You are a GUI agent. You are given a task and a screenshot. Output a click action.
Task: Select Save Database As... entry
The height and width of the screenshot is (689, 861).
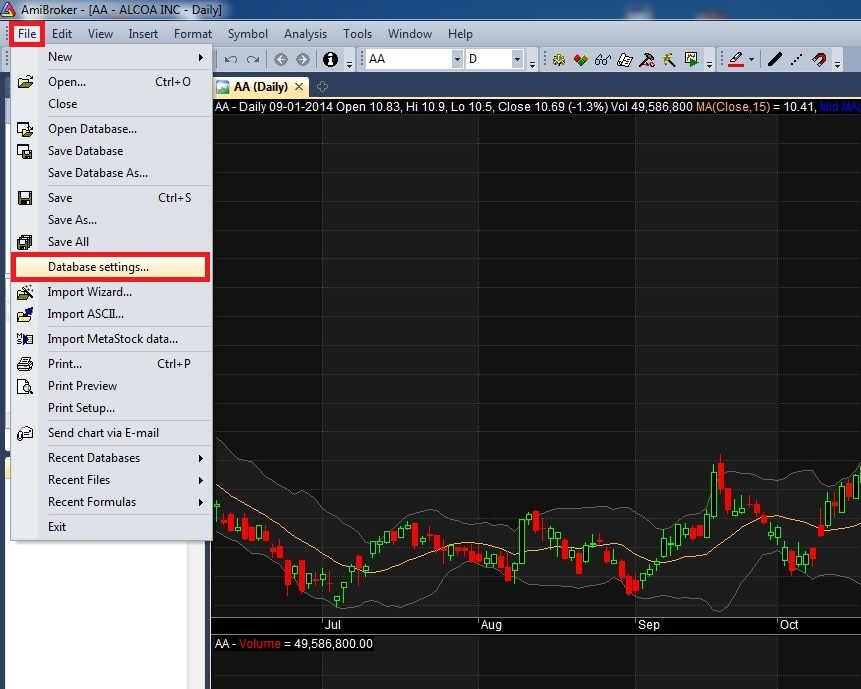coord(111,173)
